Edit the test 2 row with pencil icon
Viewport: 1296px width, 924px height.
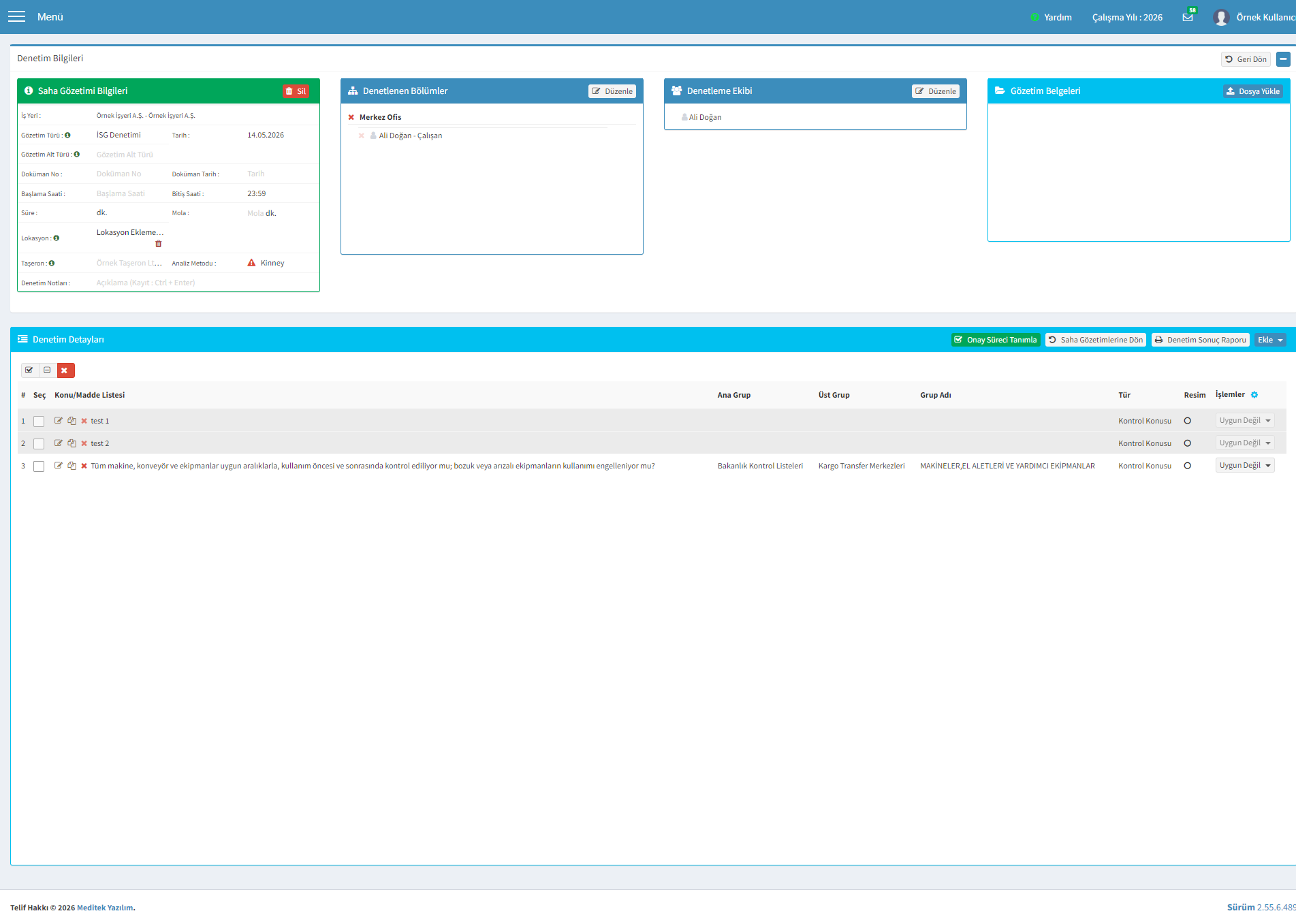[x=59, y=443]
